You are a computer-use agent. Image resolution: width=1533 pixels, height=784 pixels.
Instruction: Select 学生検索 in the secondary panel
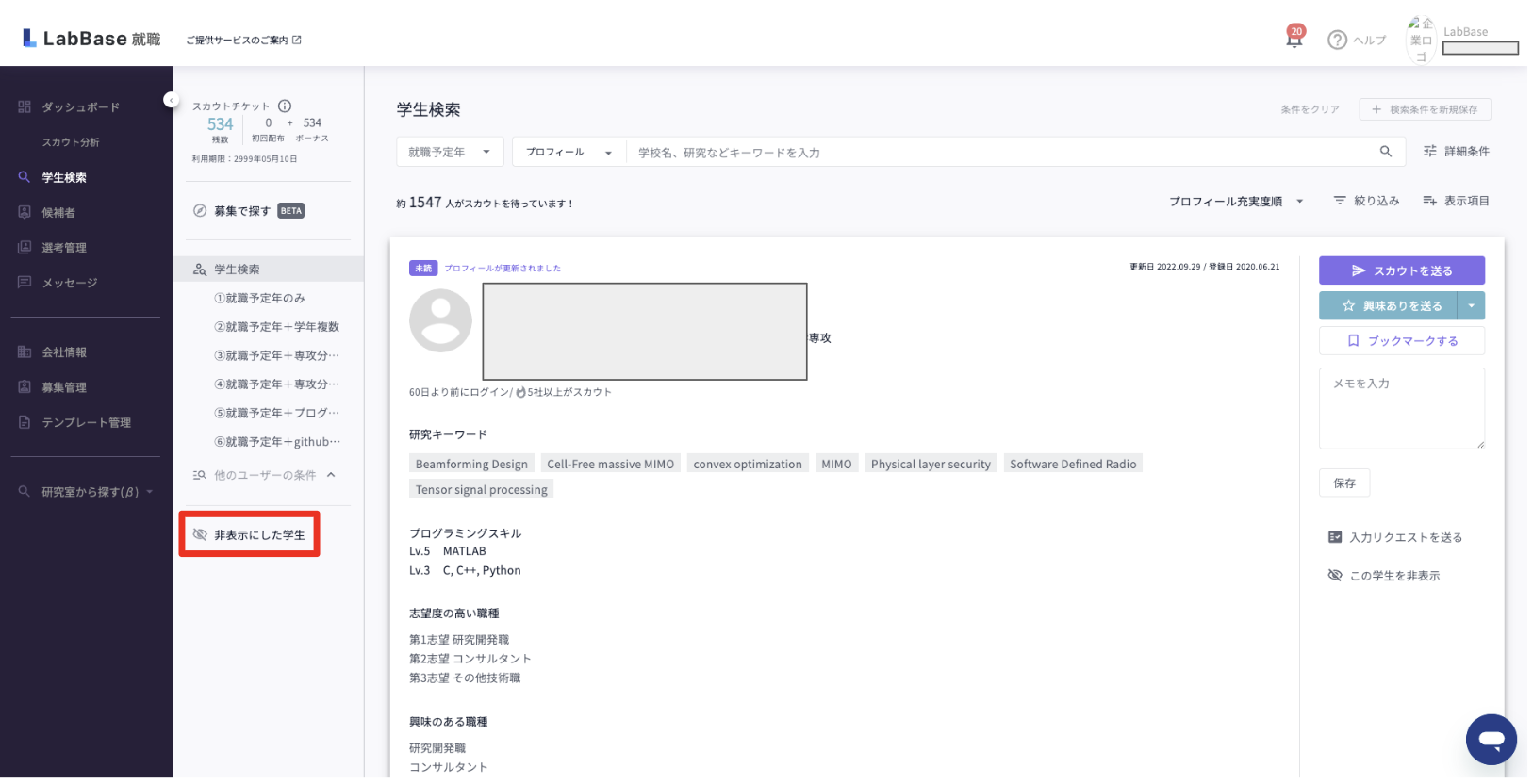tap(269, 269)
